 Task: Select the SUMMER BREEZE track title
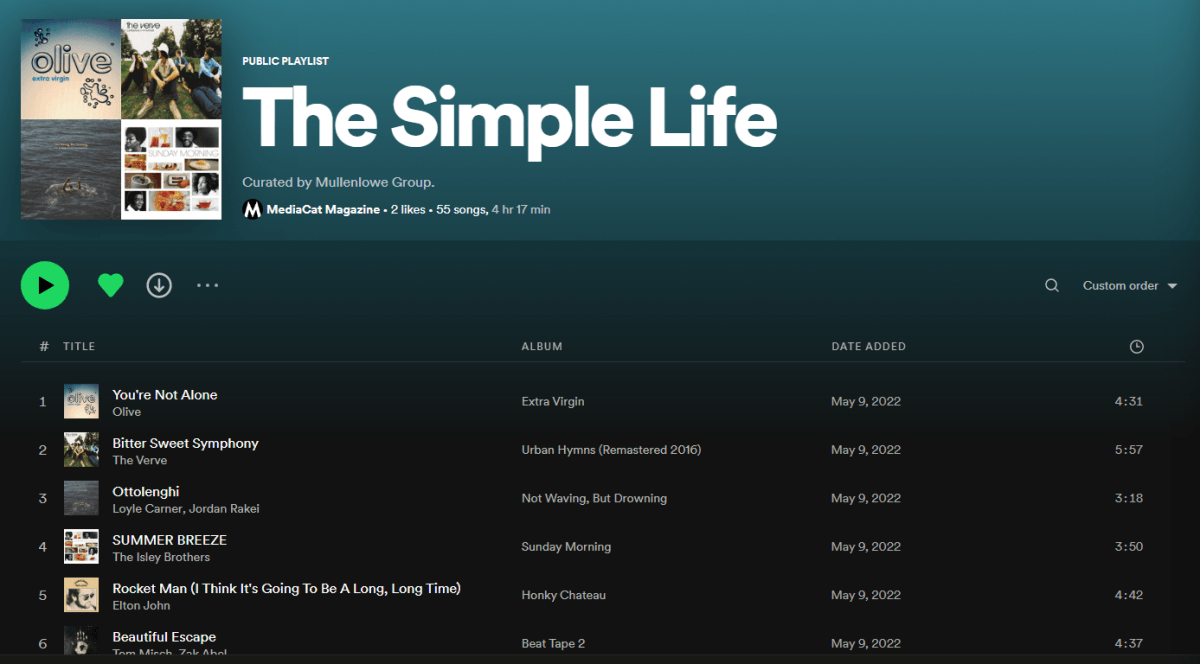(x=169, y=540)
